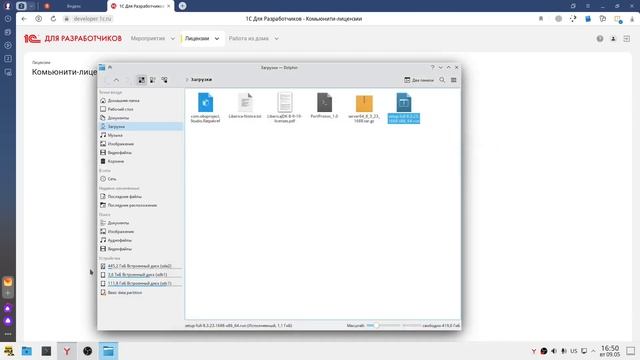Click the show desktop button on taskbar
Image resolution: width=640 pixels, height=360 pixels.
coord(631,351)
